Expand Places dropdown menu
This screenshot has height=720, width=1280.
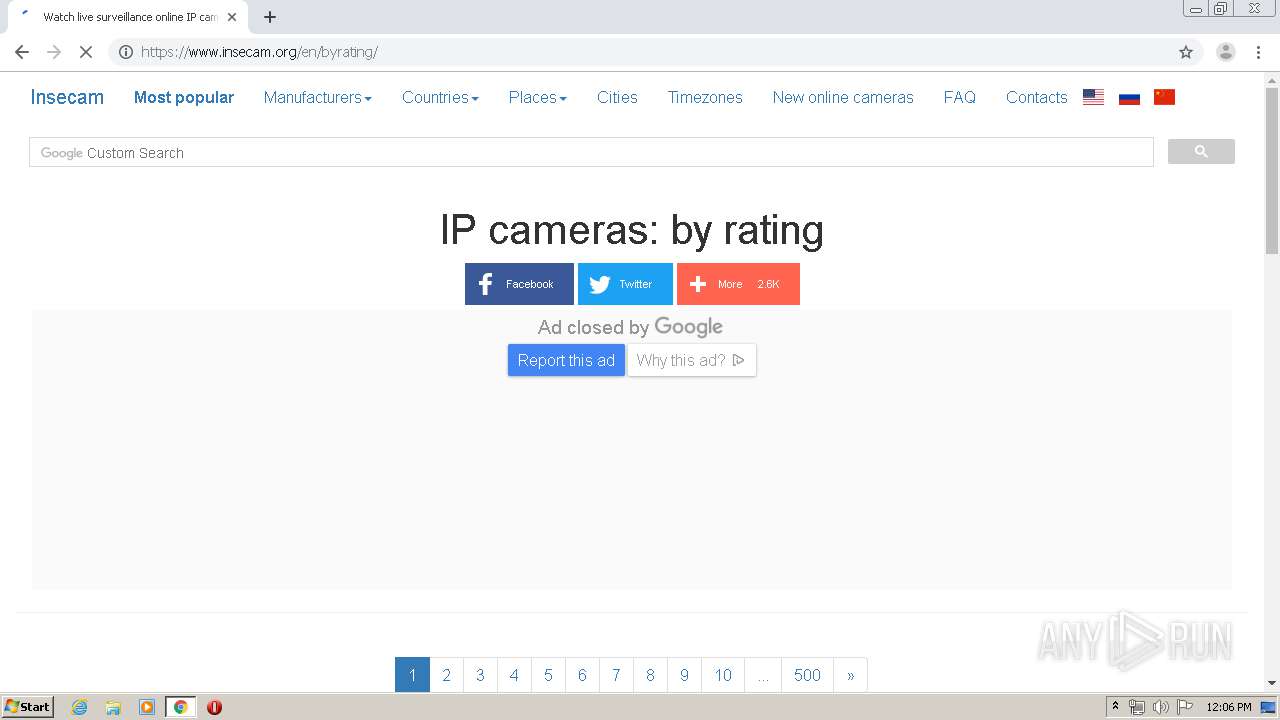pos(538,97)
